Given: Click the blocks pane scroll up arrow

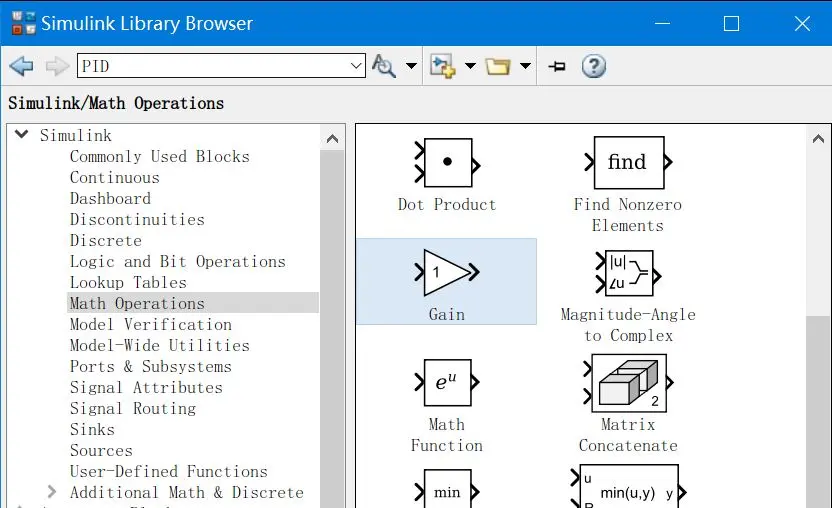Looking at the screenshot, I should pyautogui.click(x=818, y=139).
